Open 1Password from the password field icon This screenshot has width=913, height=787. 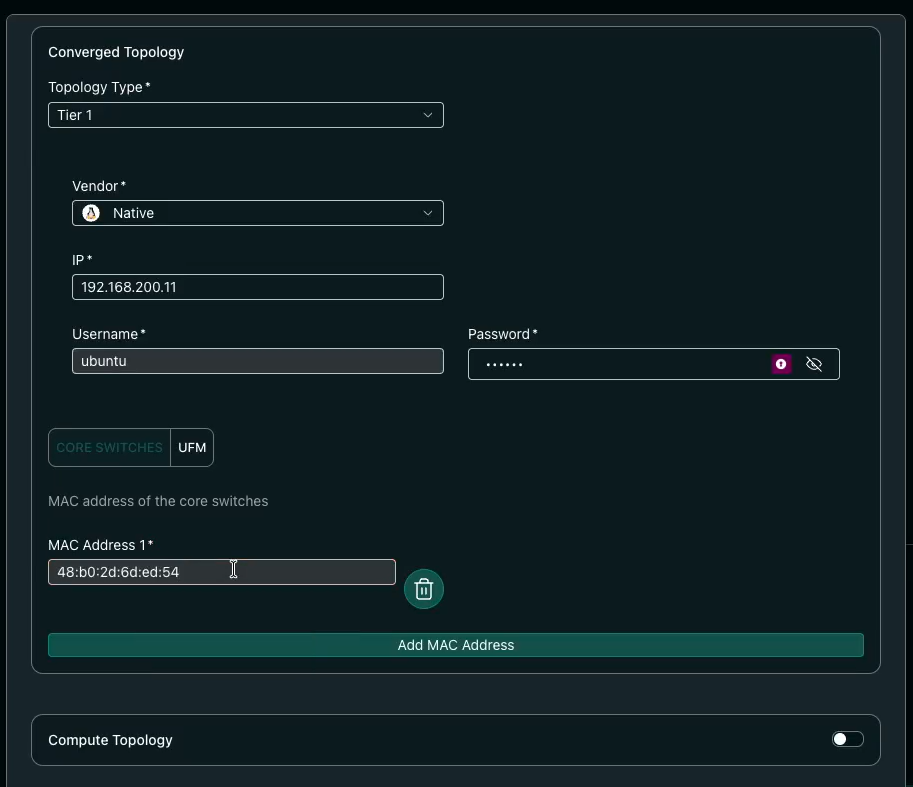781,364
